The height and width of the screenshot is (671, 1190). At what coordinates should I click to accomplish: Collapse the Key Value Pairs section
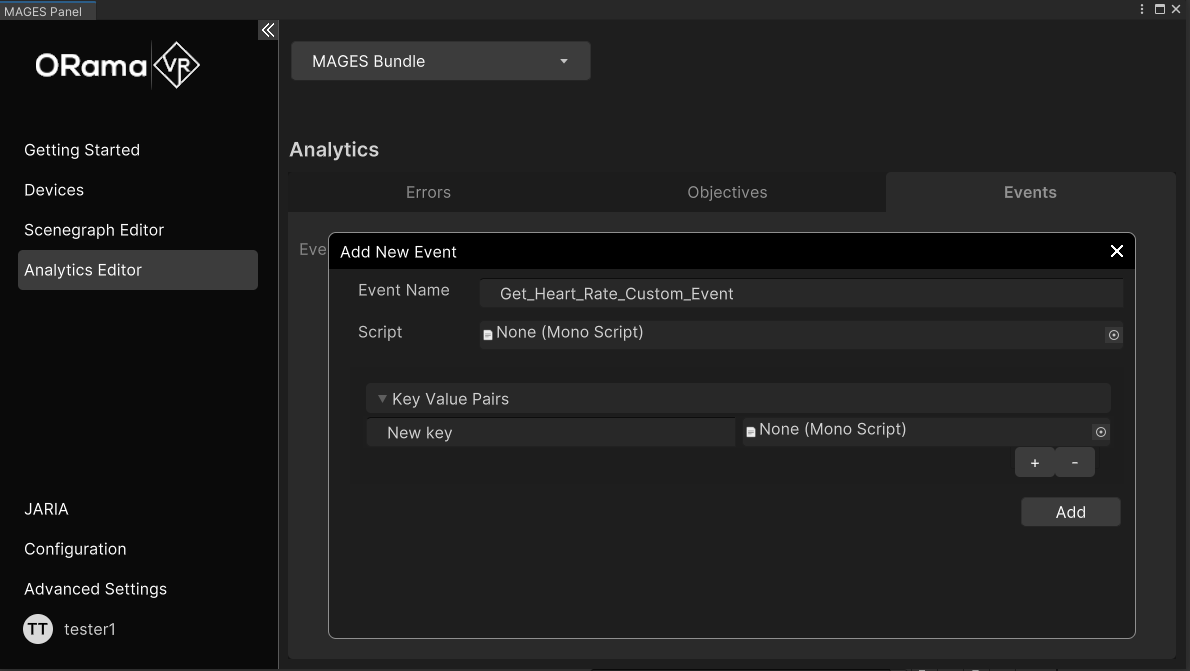coord(382,399)
